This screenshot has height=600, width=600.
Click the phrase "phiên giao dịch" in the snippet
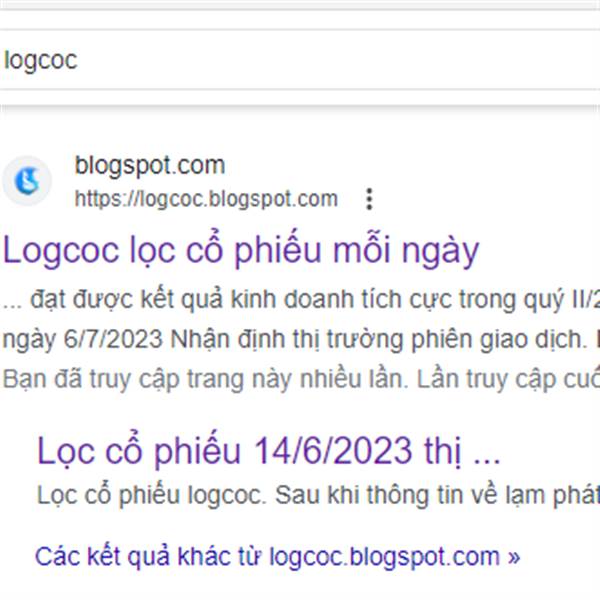coord(499,339)
